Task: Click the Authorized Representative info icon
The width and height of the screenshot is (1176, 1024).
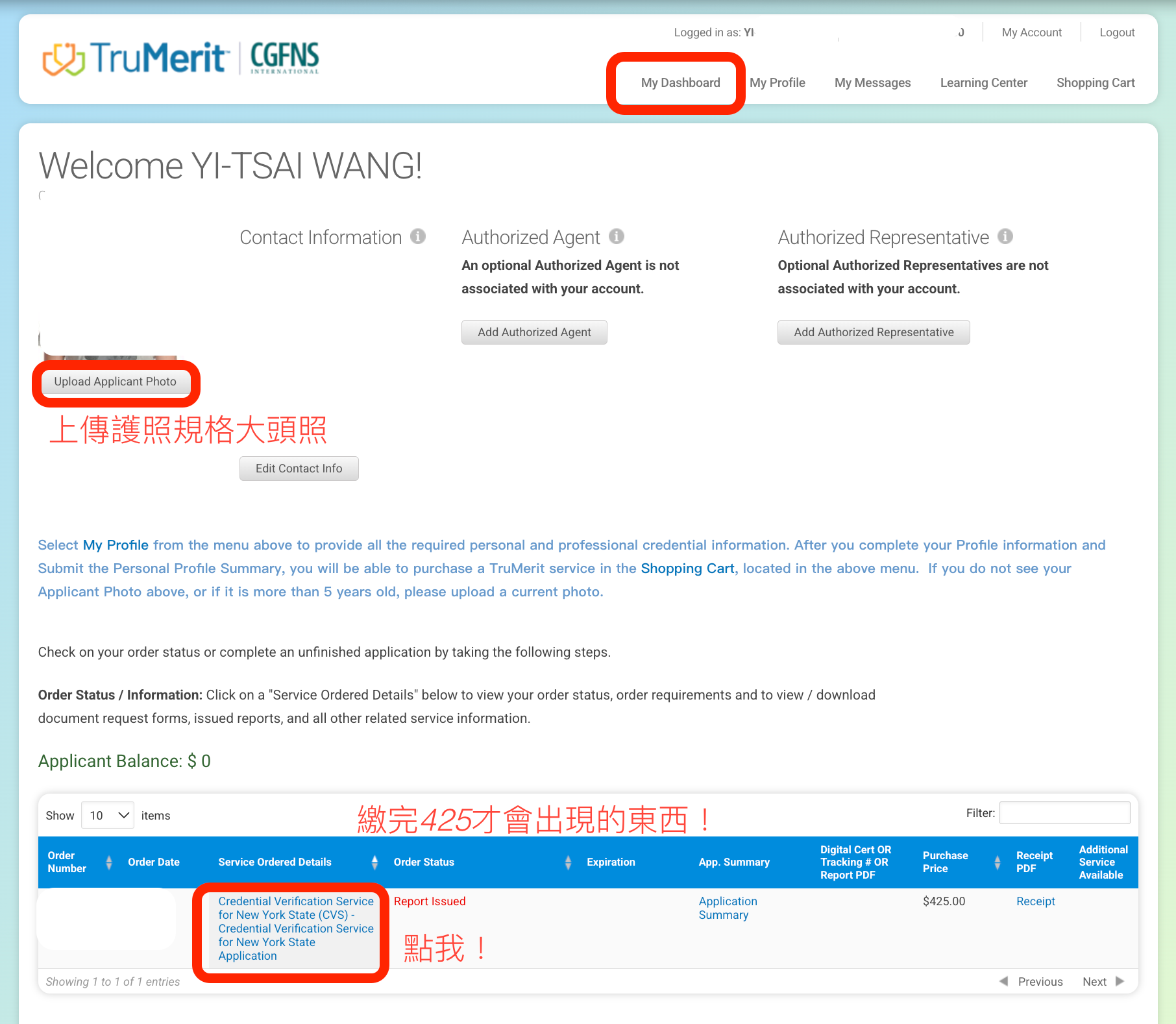Action: (1005, 236)
